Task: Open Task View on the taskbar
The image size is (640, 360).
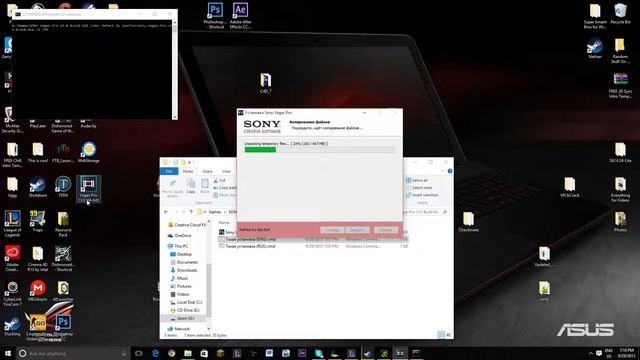Action: (x=139, y=353)
